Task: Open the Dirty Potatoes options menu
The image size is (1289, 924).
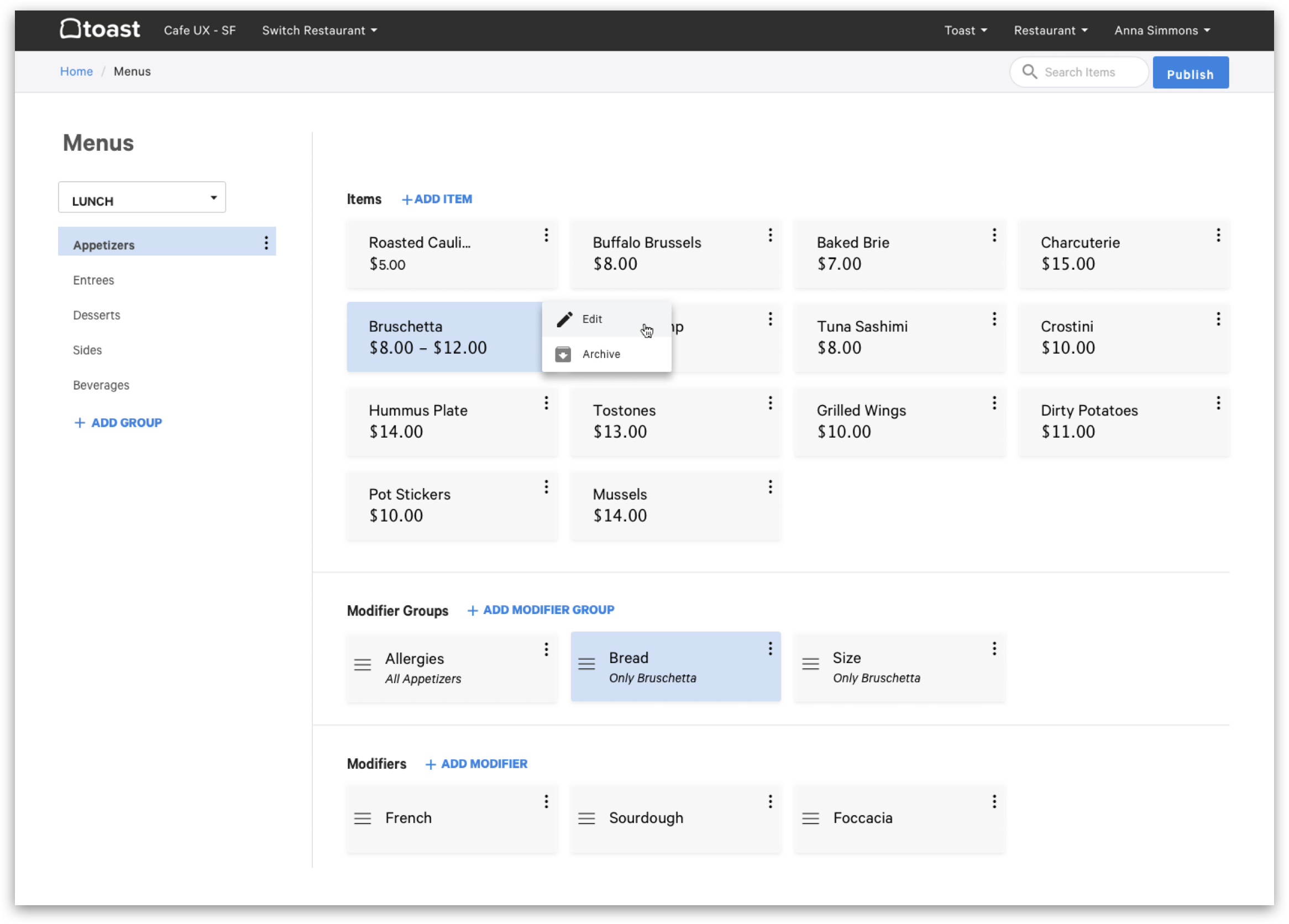Action: coord(1218,403)
